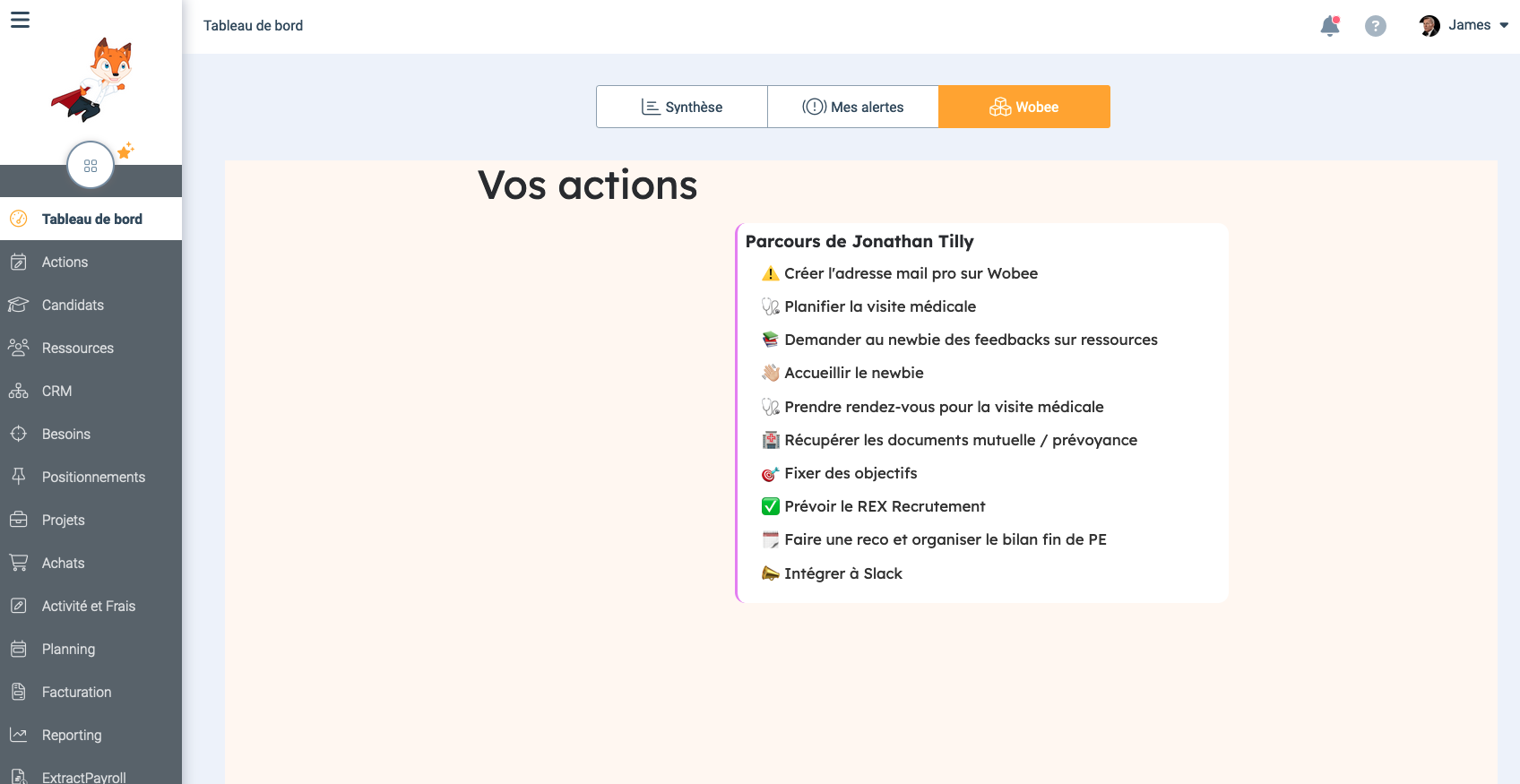Viewport: 1520px width, 784px height.
Task: Switch to the Mes alertes tab
Action: point(853,107)
